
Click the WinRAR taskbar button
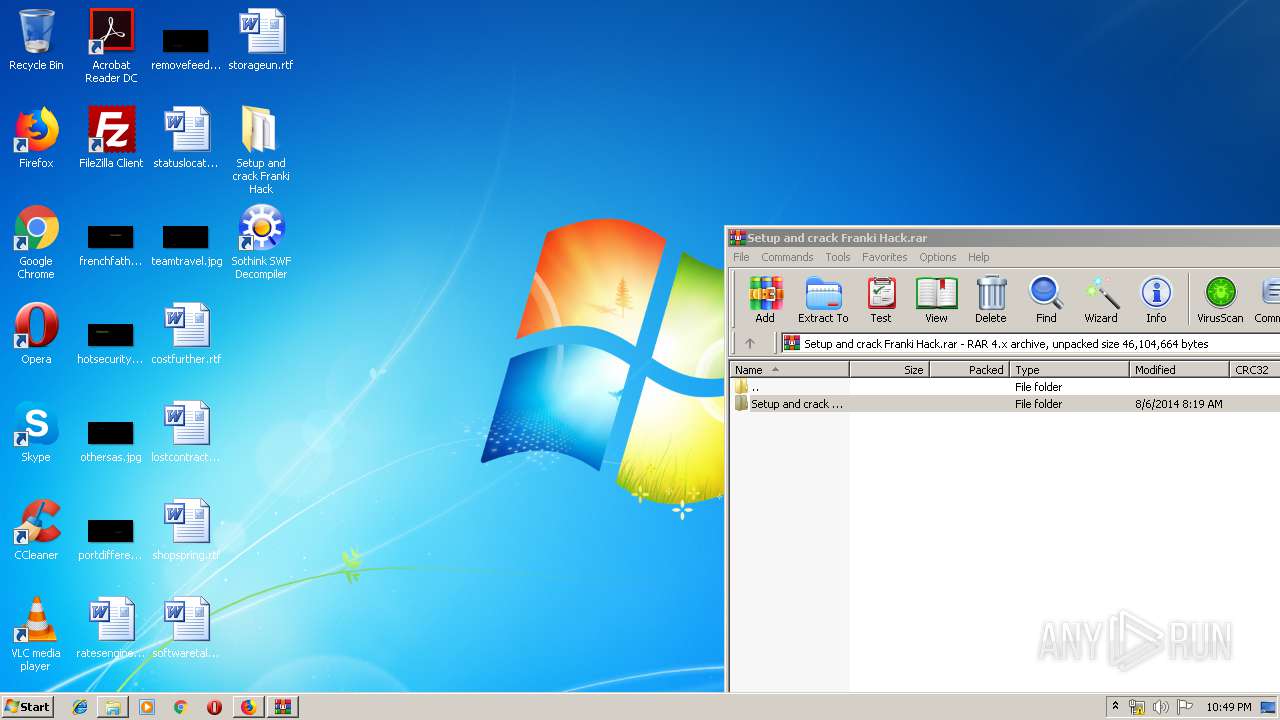pyautogui.click(x=282, y=707)
